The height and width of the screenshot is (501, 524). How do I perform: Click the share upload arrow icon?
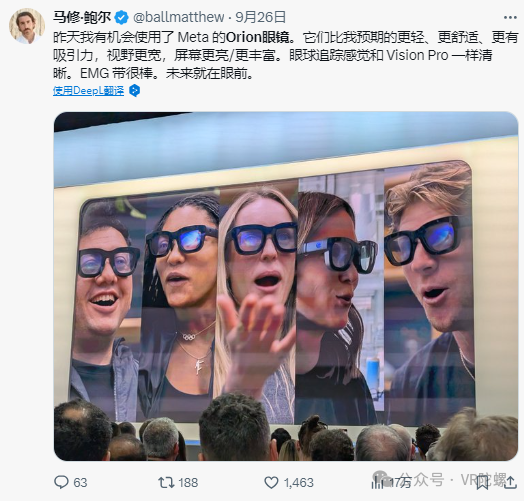[x=510, y=483]
